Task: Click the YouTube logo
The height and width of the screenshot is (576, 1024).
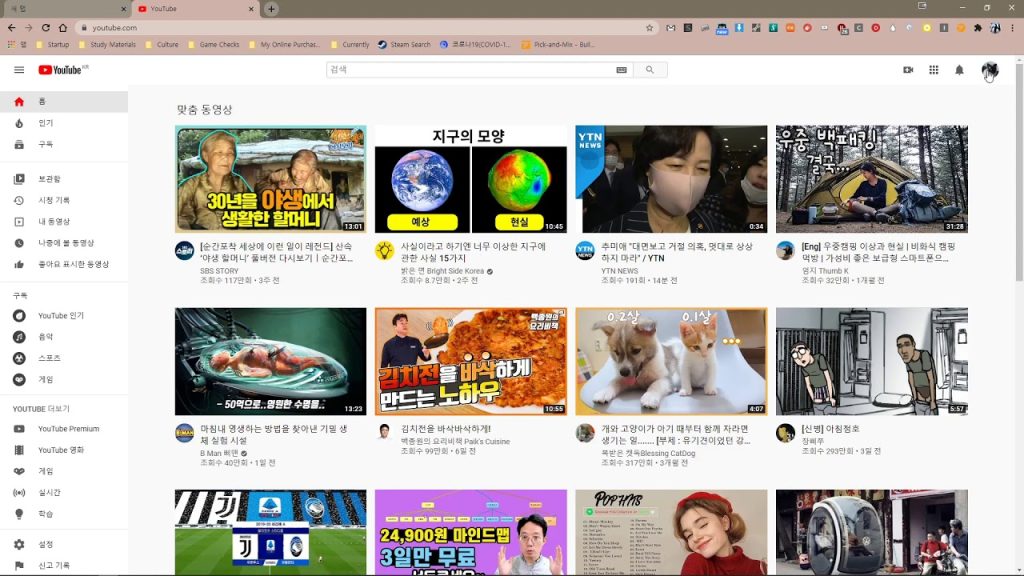Action: coord(62,70)
